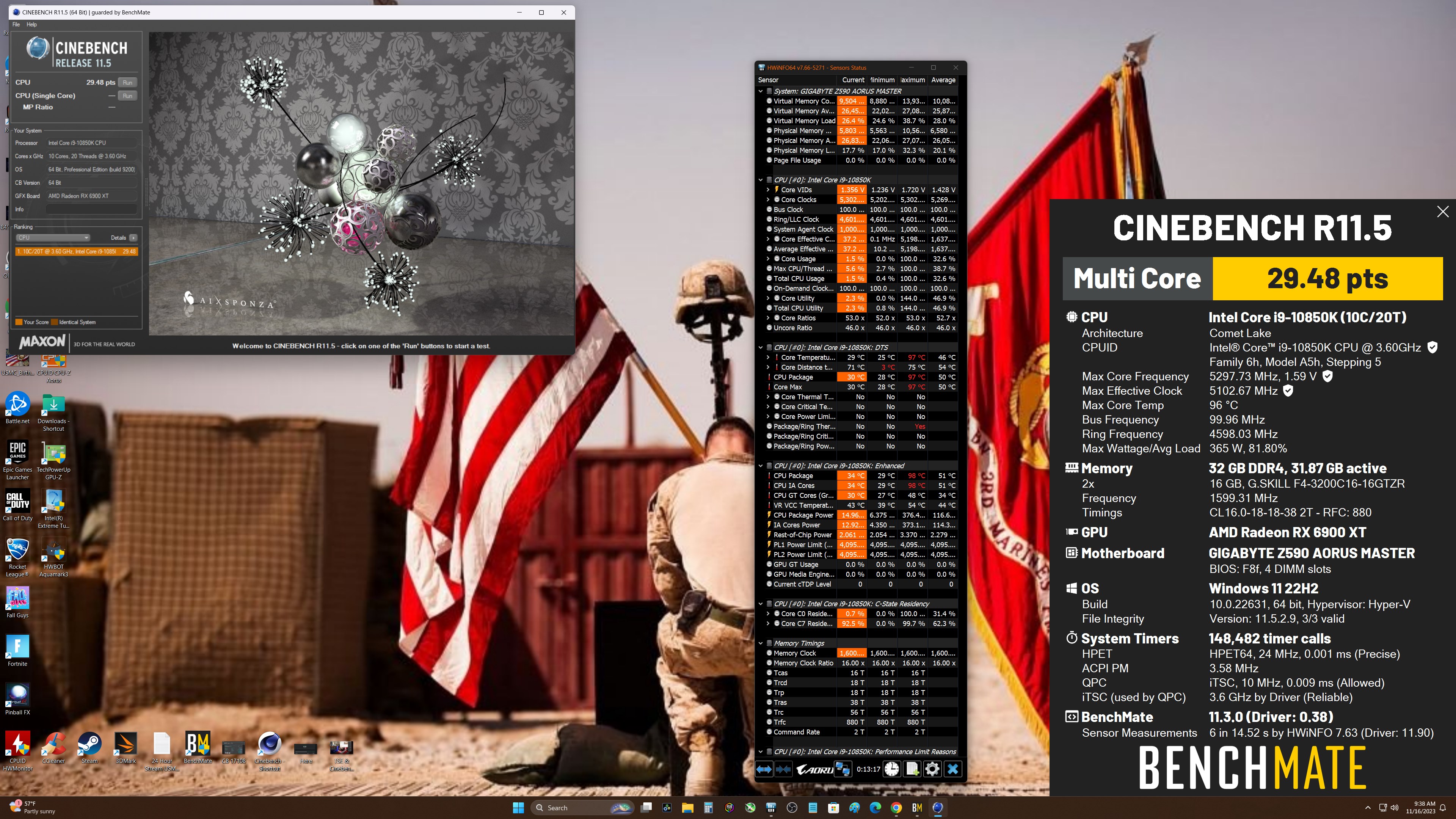Click HWiNFO expand columns double-arrow icon
Screen dimensions: 1456x819
coord(764,769)
